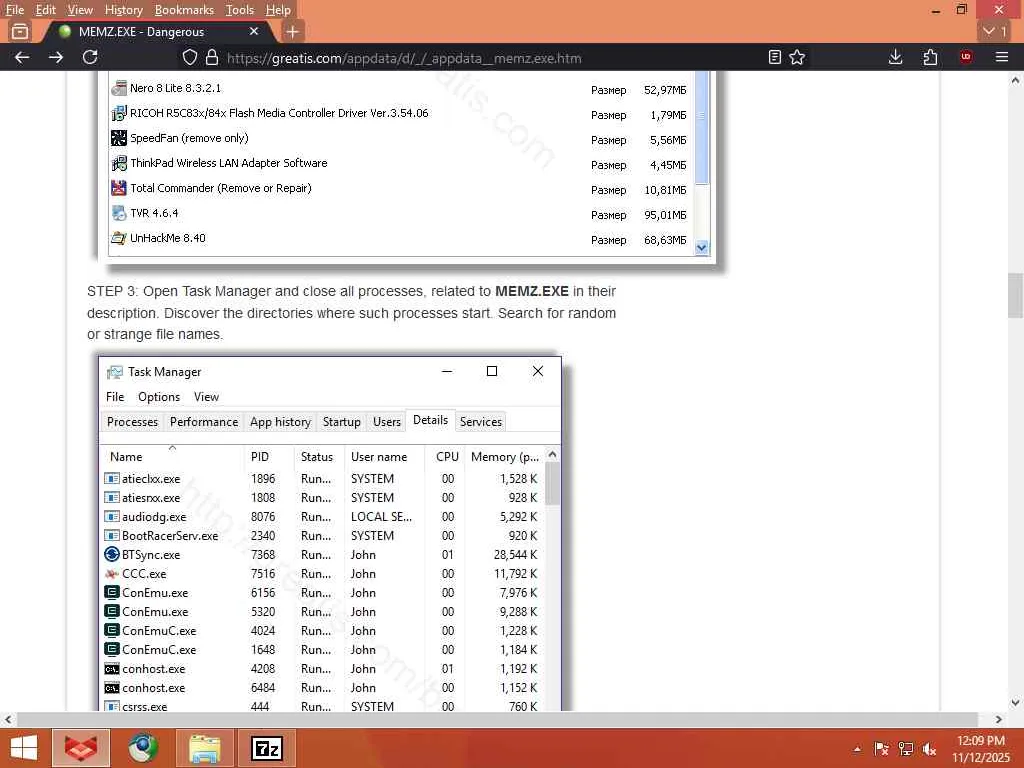Click the site security padlock icon

(x=212, y=57)
